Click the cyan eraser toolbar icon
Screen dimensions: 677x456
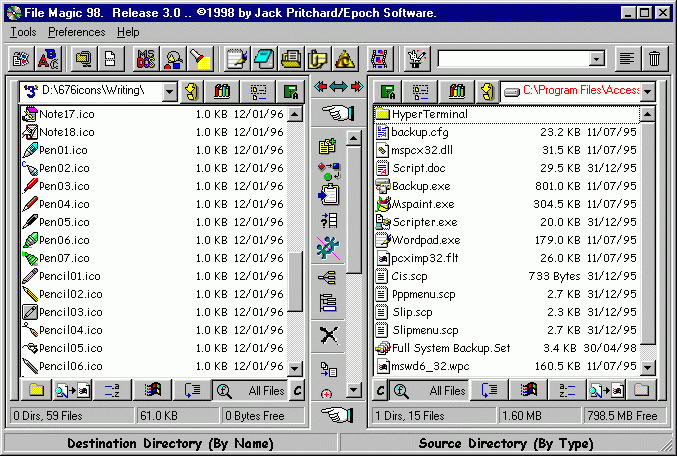[264, 59]
